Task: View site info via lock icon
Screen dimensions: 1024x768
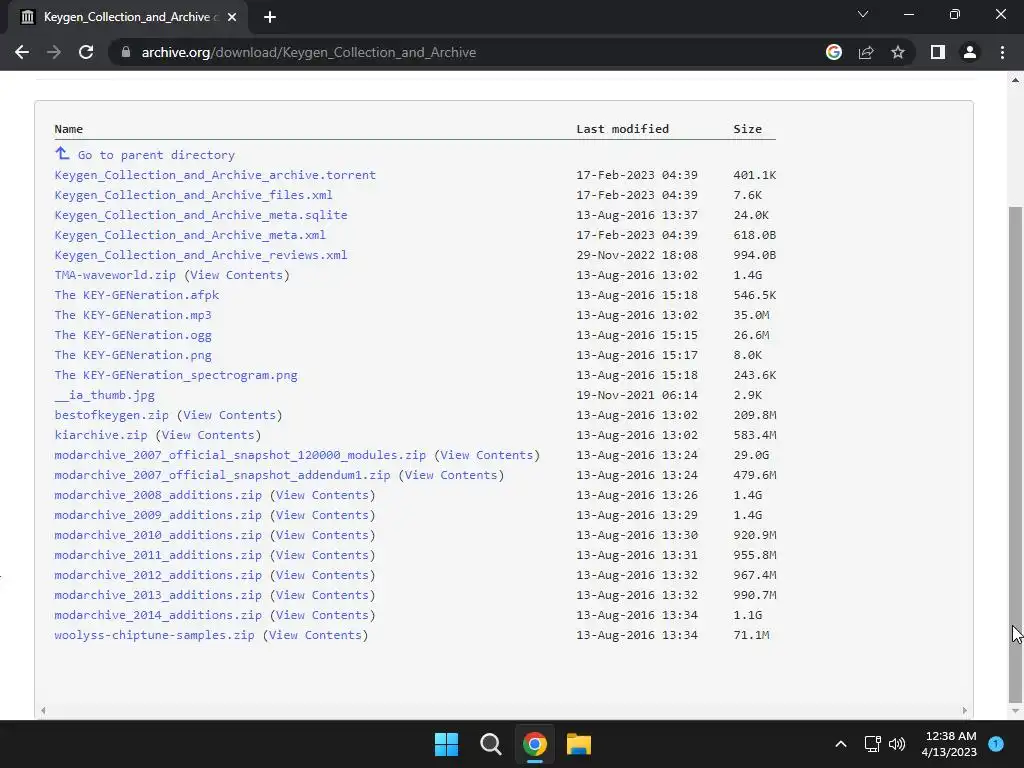Action: 125,52
